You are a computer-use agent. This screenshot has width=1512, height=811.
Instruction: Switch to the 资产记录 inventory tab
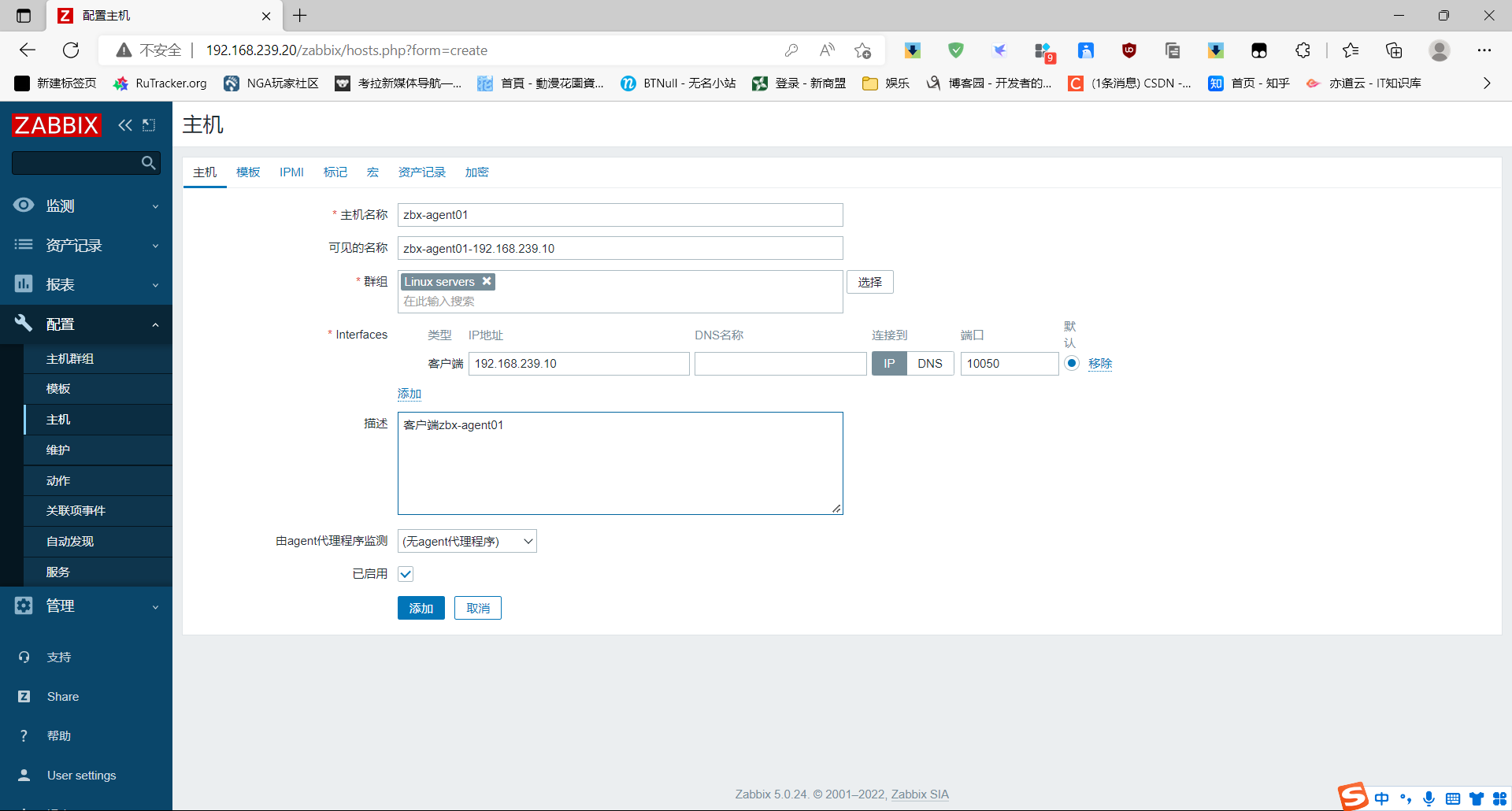point(421,172)
